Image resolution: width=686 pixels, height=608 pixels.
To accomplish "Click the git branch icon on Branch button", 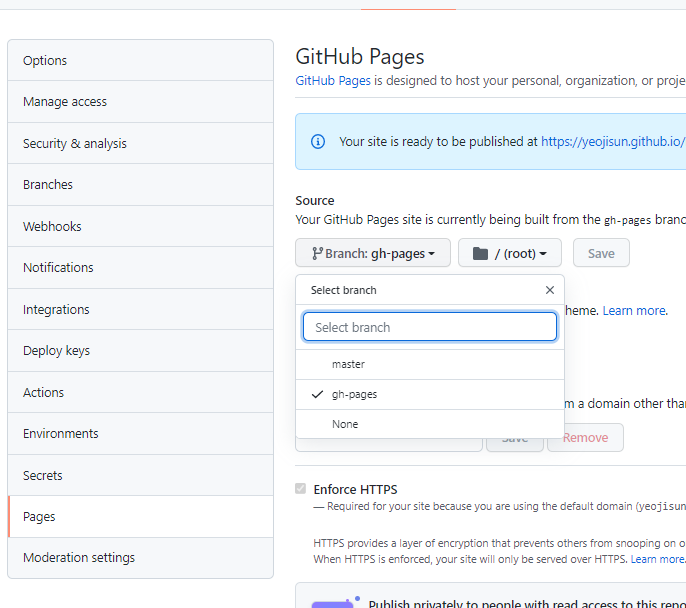I will [x=317, y=253].
